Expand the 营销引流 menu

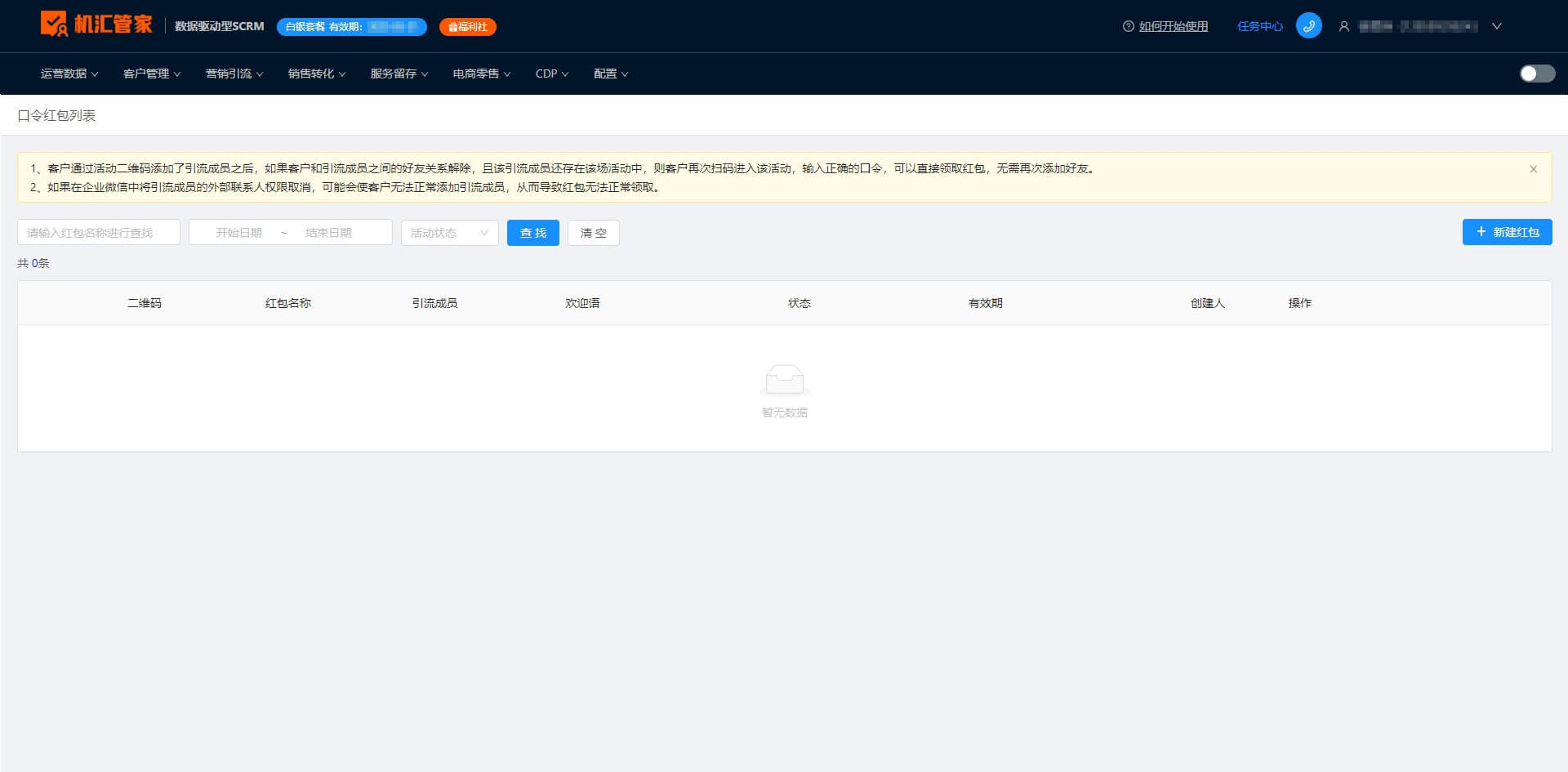(x=234, y=74)
